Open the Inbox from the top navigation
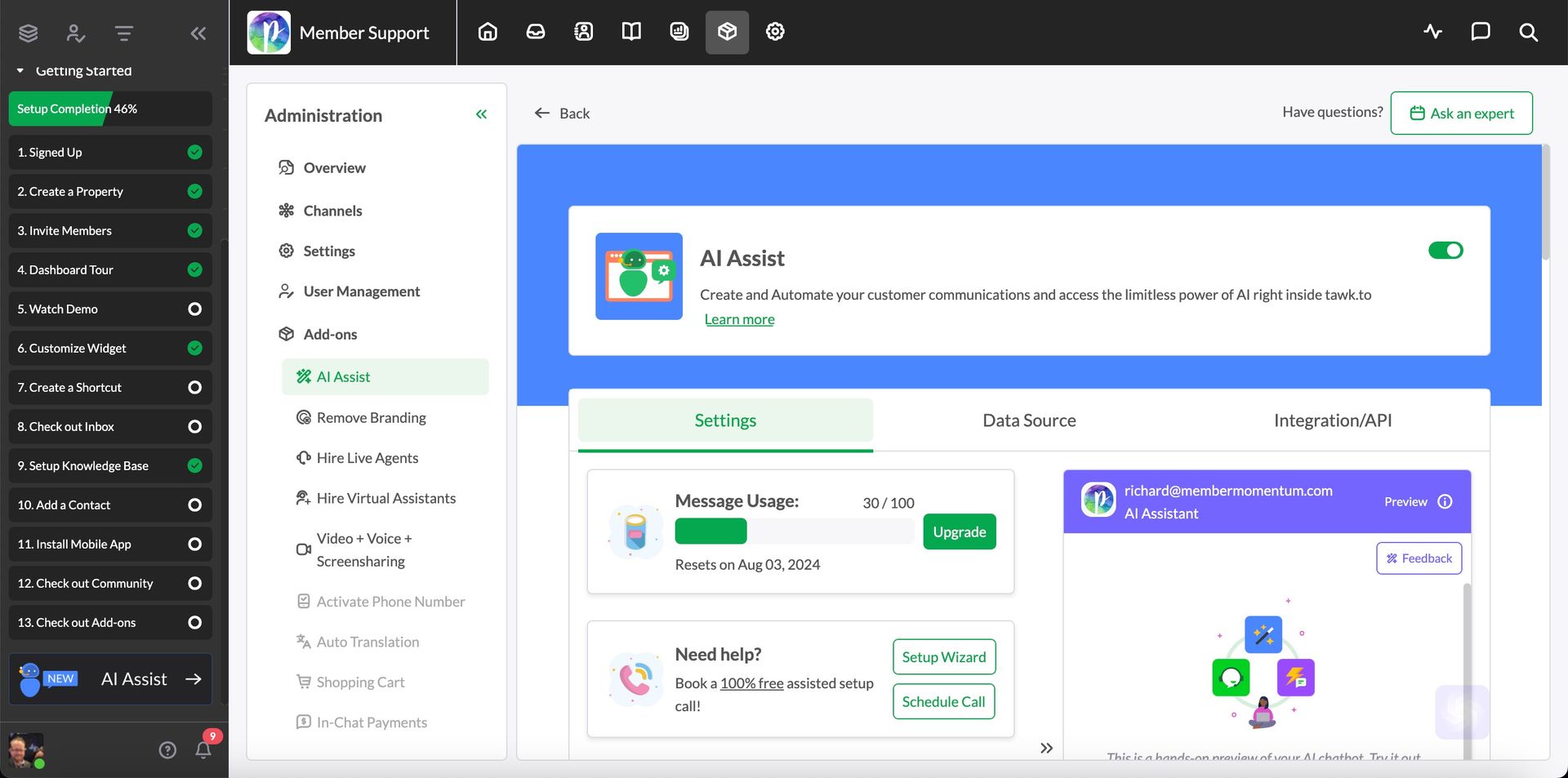 (x=535, y=32)
